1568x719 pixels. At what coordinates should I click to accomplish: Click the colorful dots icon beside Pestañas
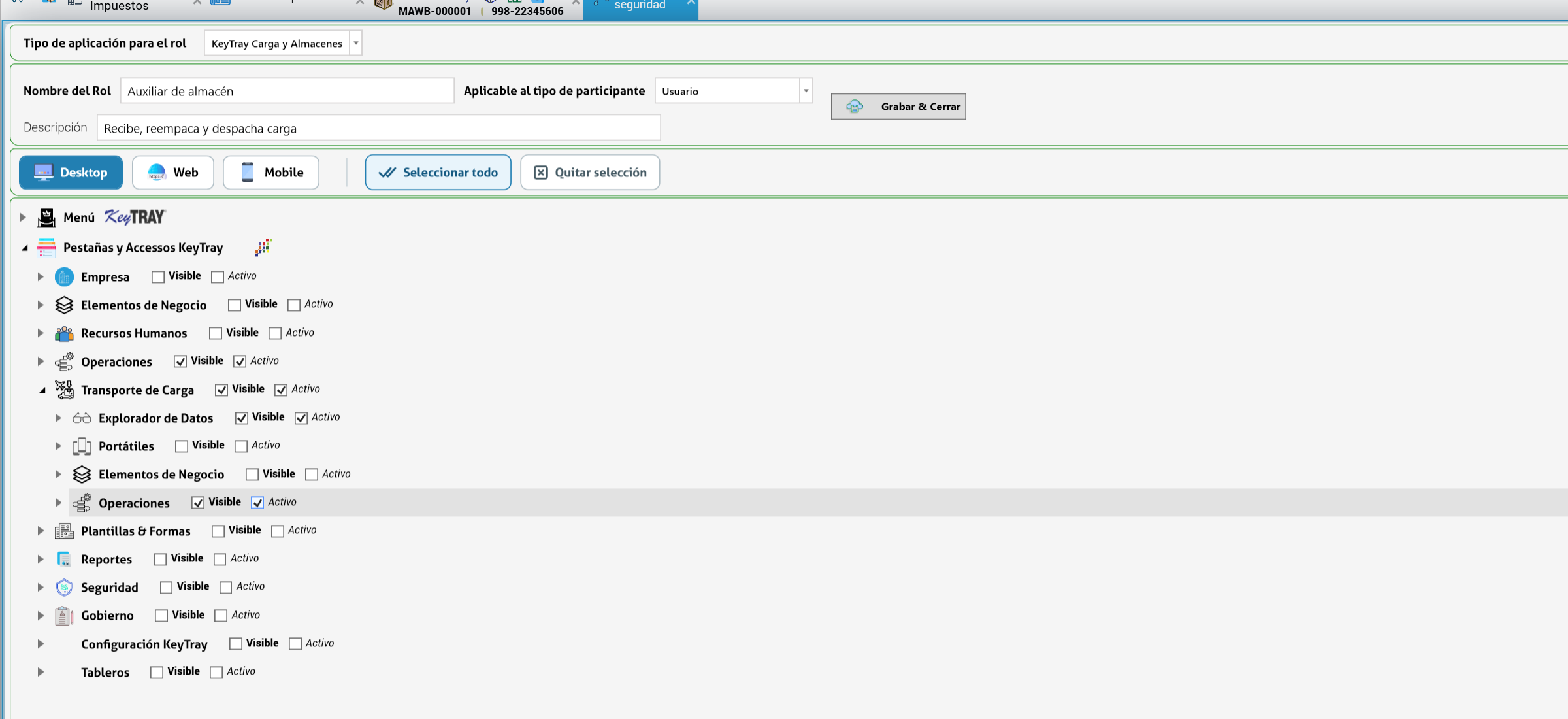pyautogui.click(x=263, y=247)
